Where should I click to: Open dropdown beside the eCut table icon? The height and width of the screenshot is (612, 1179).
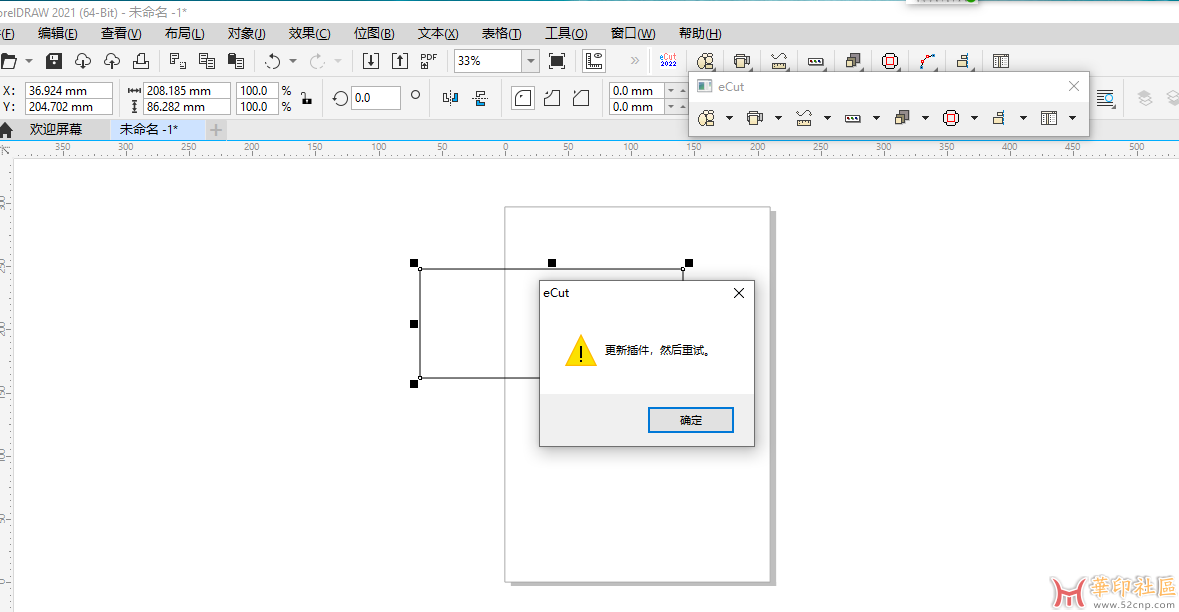1072,118
